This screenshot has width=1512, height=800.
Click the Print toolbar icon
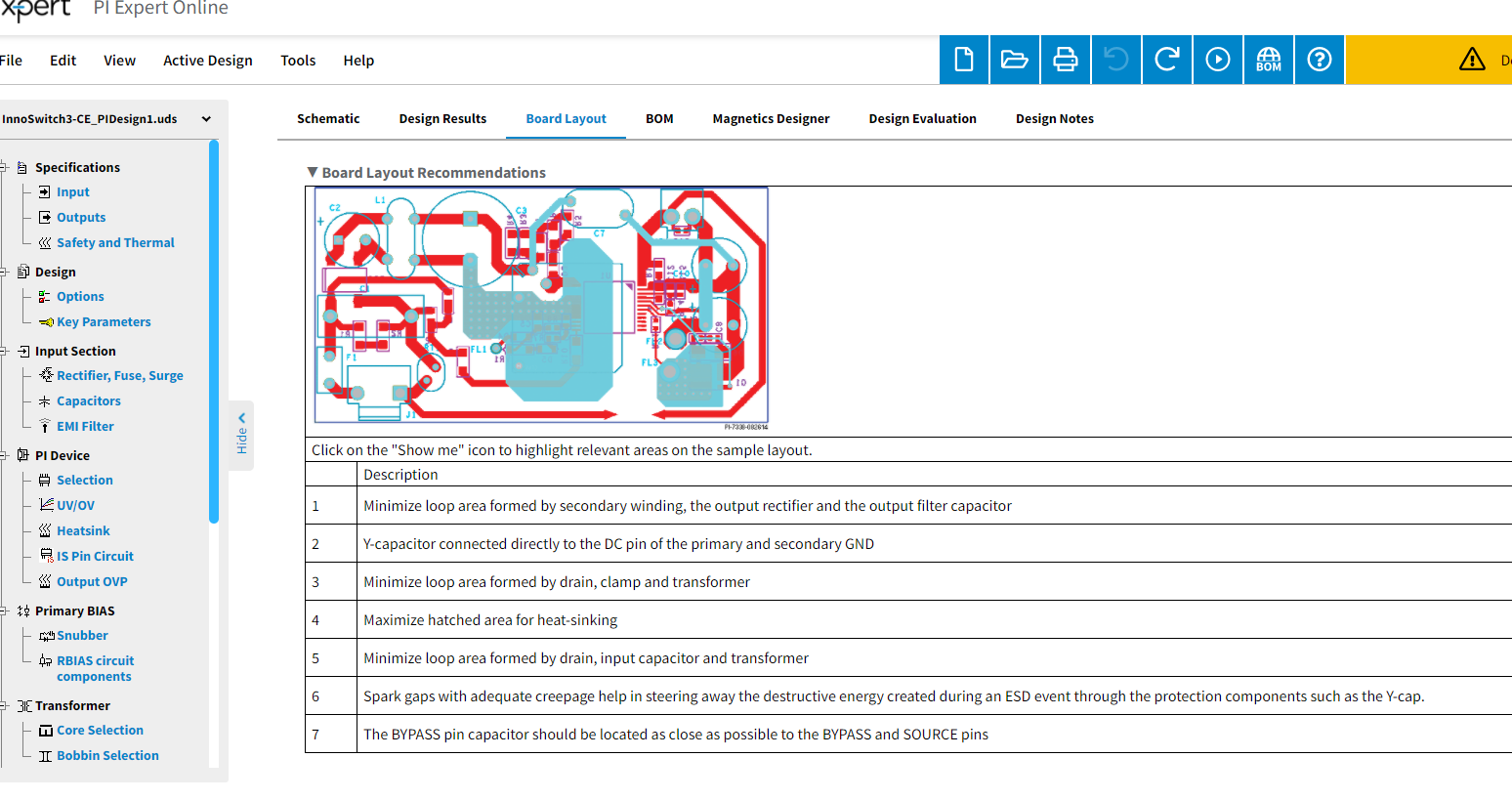coord(1066,60)
